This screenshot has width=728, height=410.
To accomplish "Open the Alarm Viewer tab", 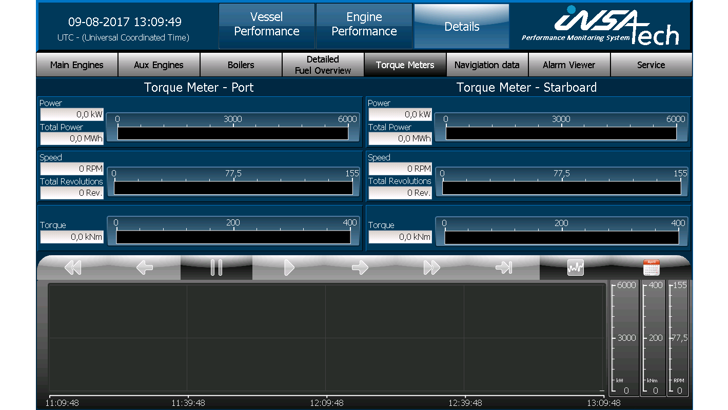I will 569,65.
